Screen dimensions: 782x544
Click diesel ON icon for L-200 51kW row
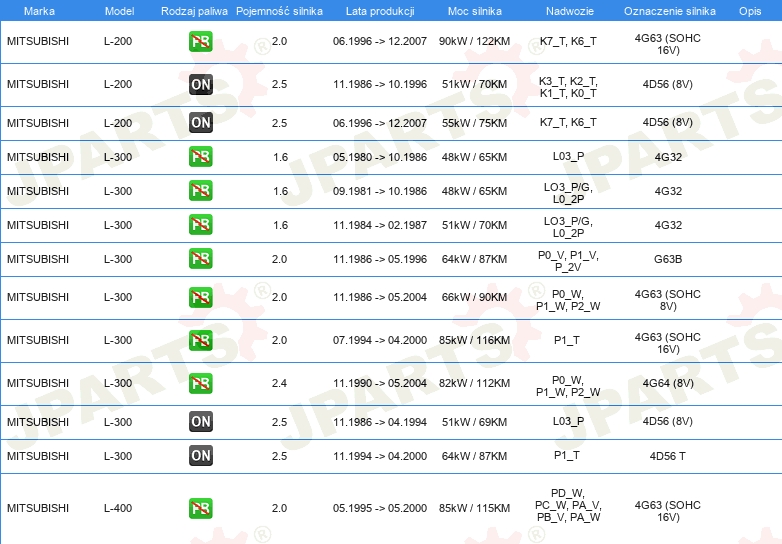click(x=201, y=84)
